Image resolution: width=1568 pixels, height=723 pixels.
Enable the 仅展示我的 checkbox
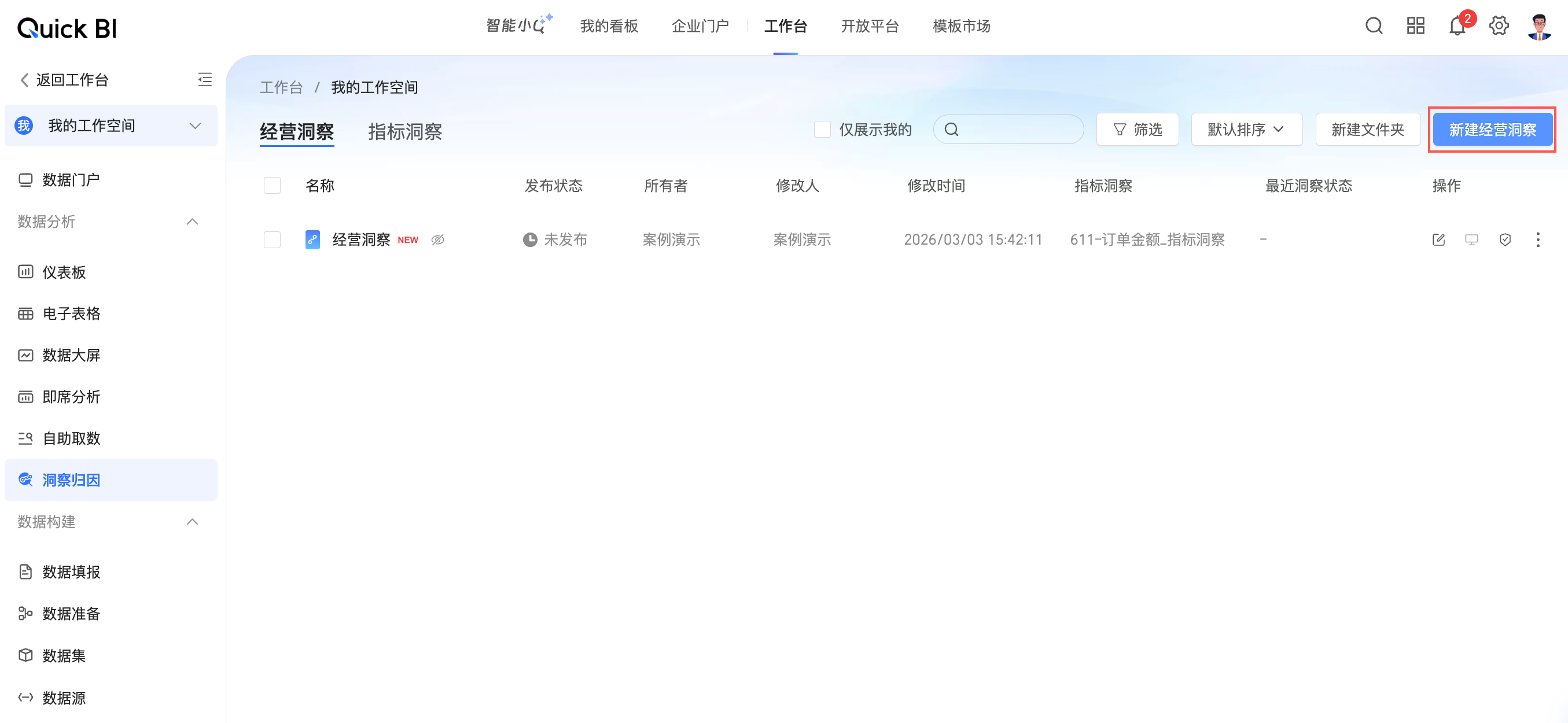822,130
